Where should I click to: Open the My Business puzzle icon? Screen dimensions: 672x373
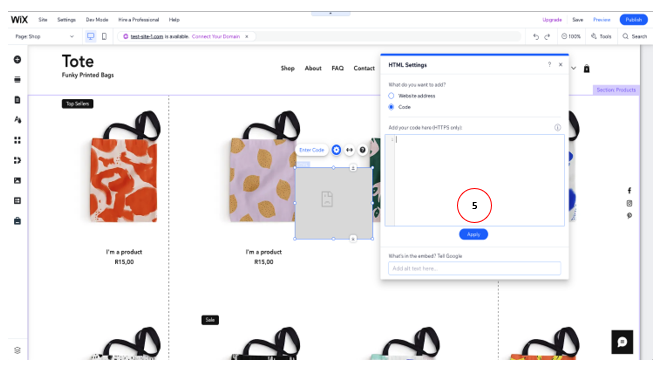(x=17, y=160)
